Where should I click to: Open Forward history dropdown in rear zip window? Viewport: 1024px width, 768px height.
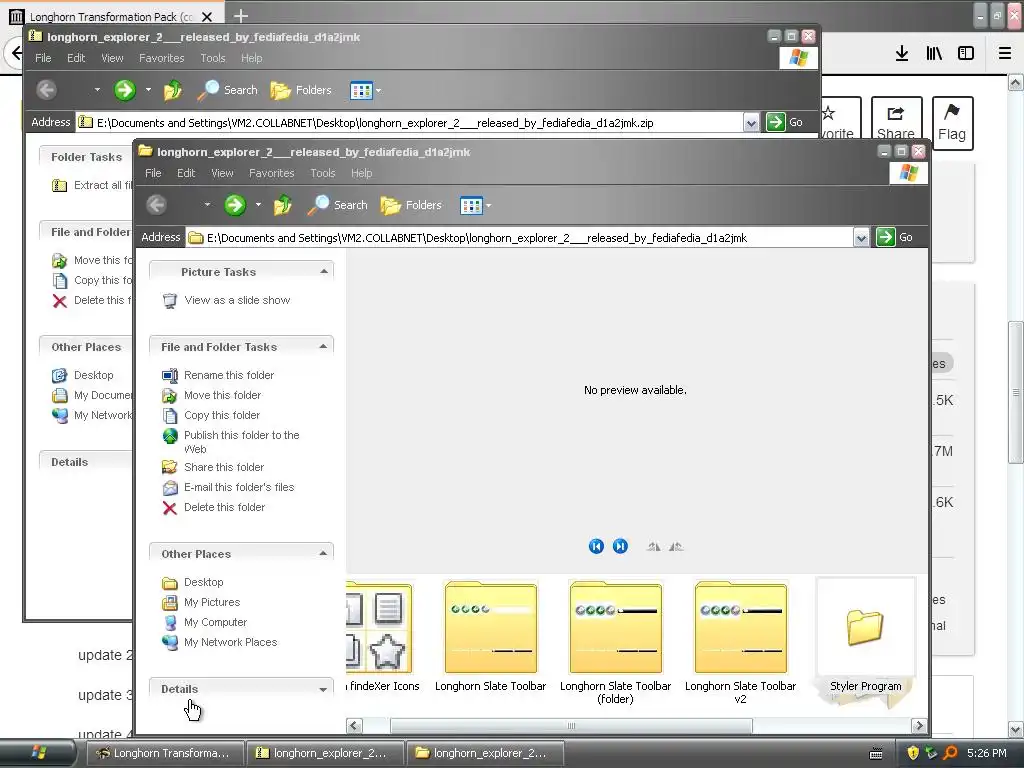pyautogui.click(x=148, y=90)
